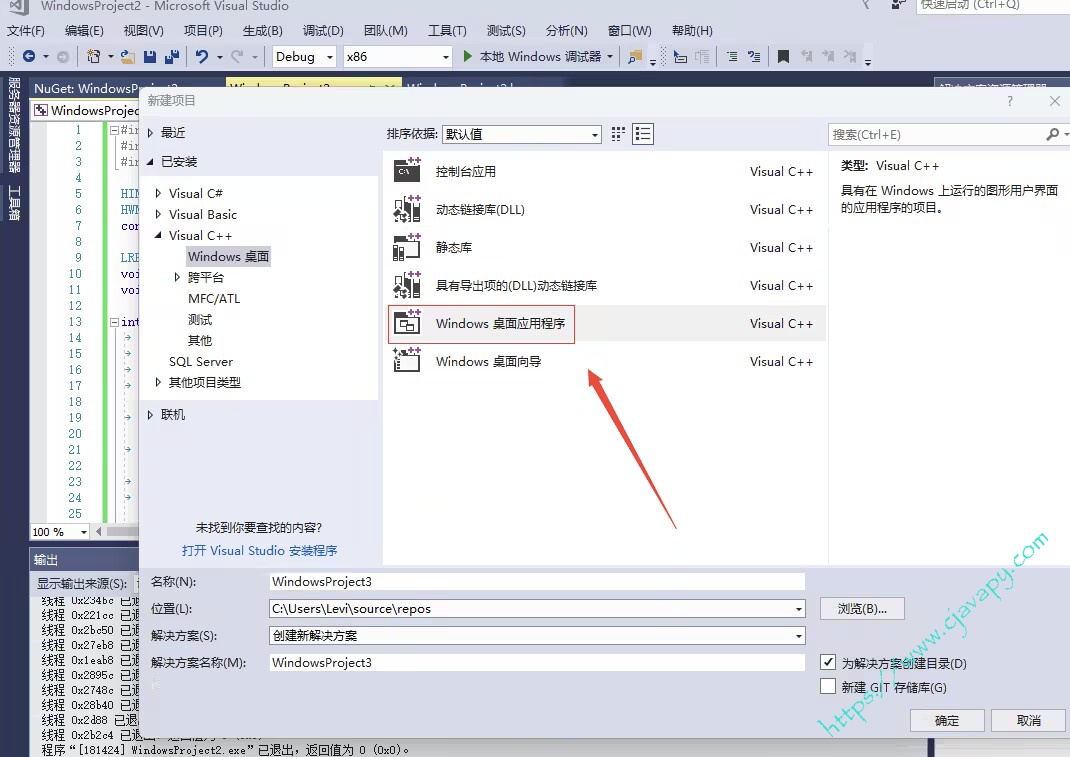
Task: Open the 文件(F) menu
Action: 26,31
